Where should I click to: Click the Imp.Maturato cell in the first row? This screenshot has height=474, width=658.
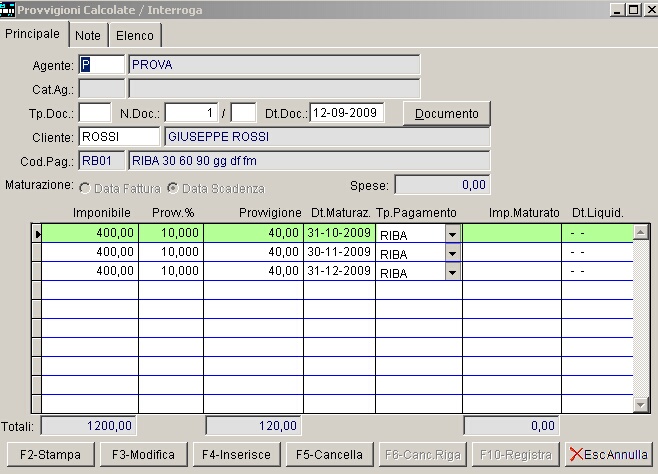click(x=512, y=233)
